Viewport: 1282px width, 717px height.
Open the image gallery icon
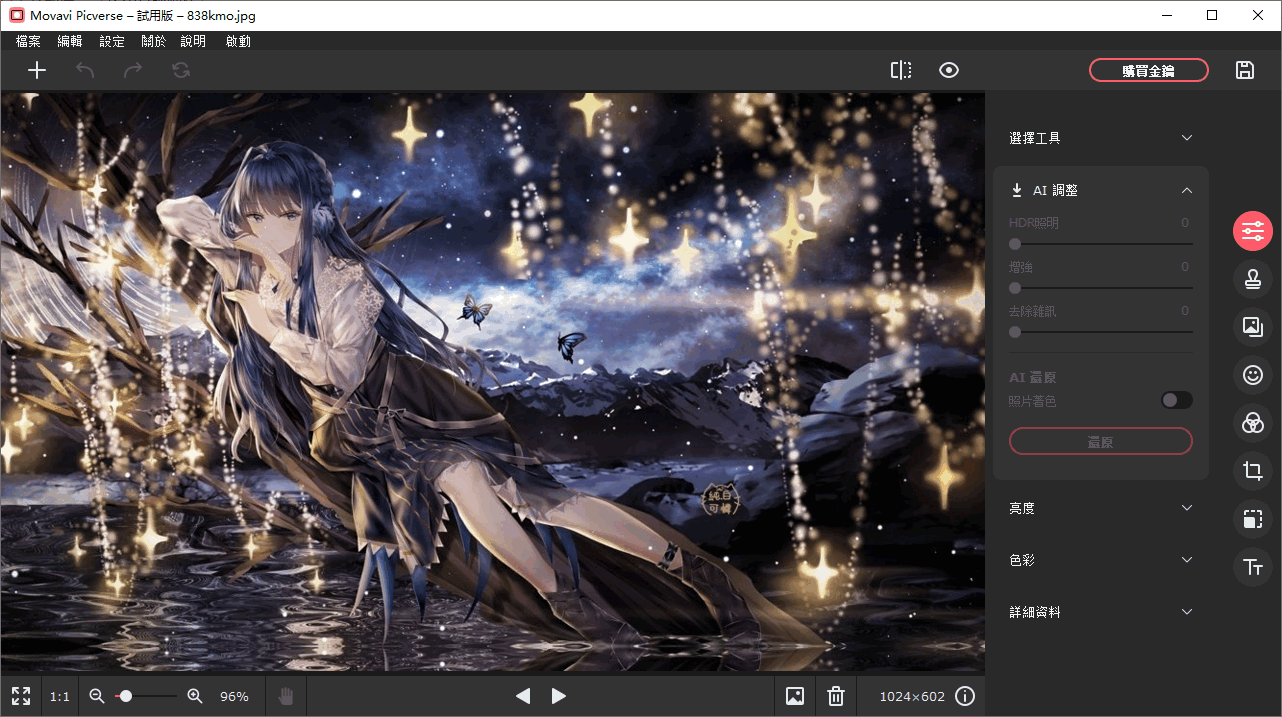coord(795,696)
